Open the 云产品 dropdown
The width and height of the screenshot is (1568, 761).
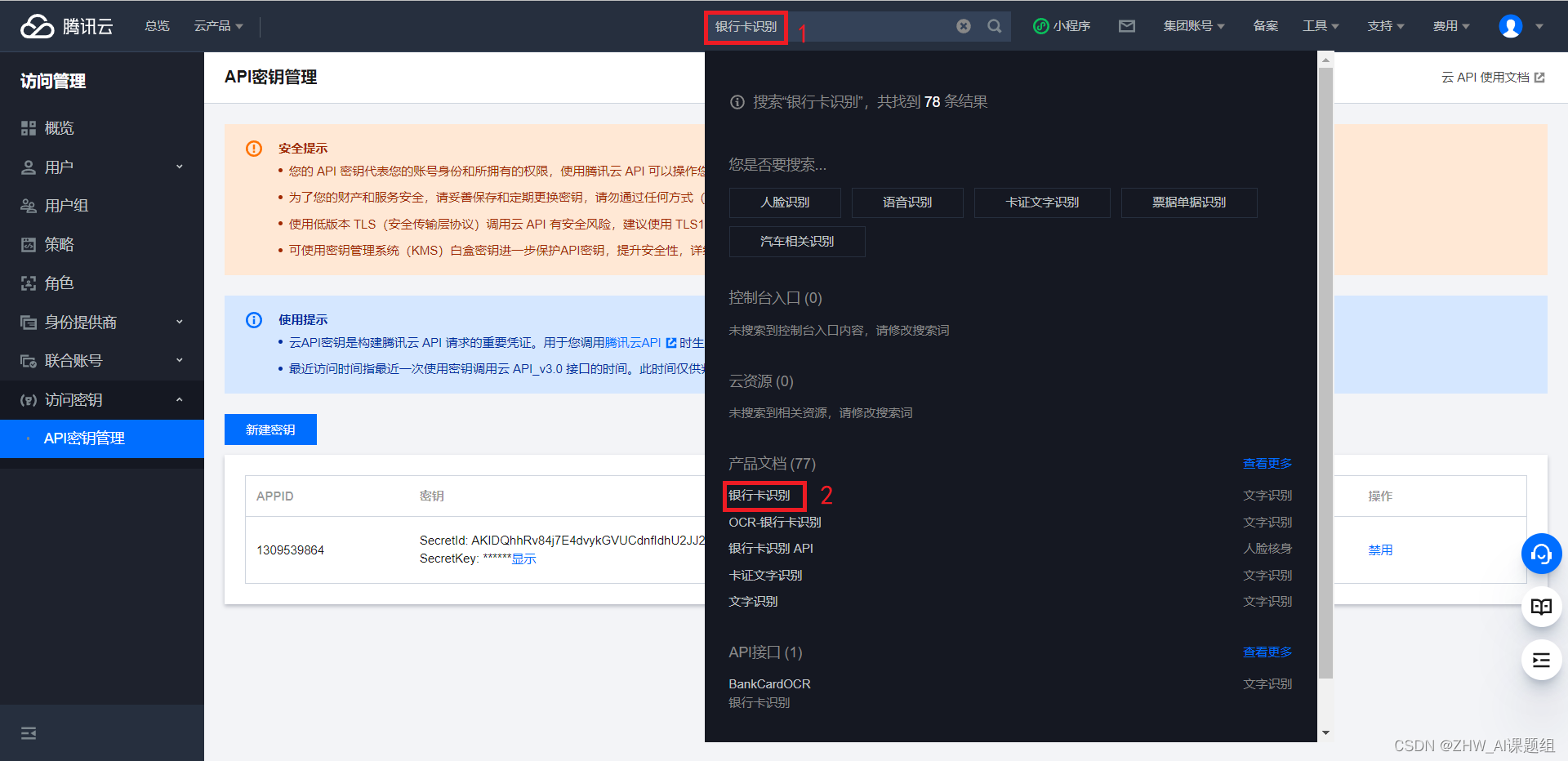point(218,26)
